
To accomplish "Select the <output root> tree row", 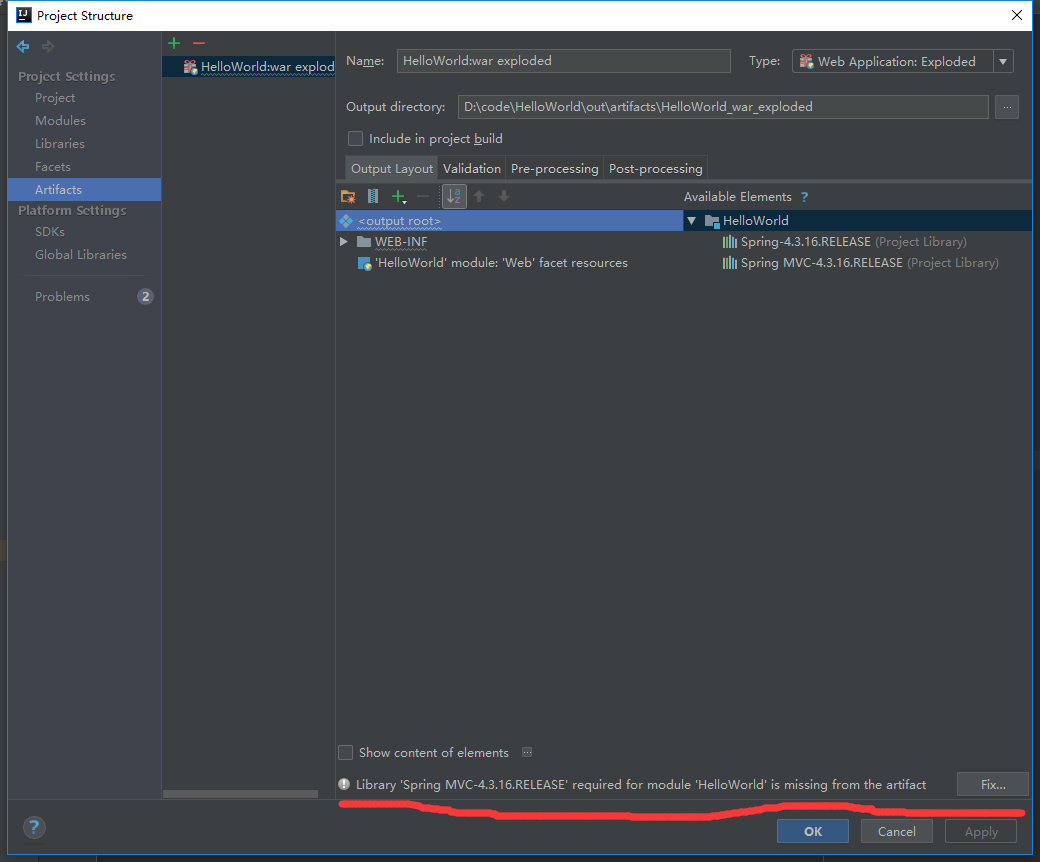I will [509, 221].
